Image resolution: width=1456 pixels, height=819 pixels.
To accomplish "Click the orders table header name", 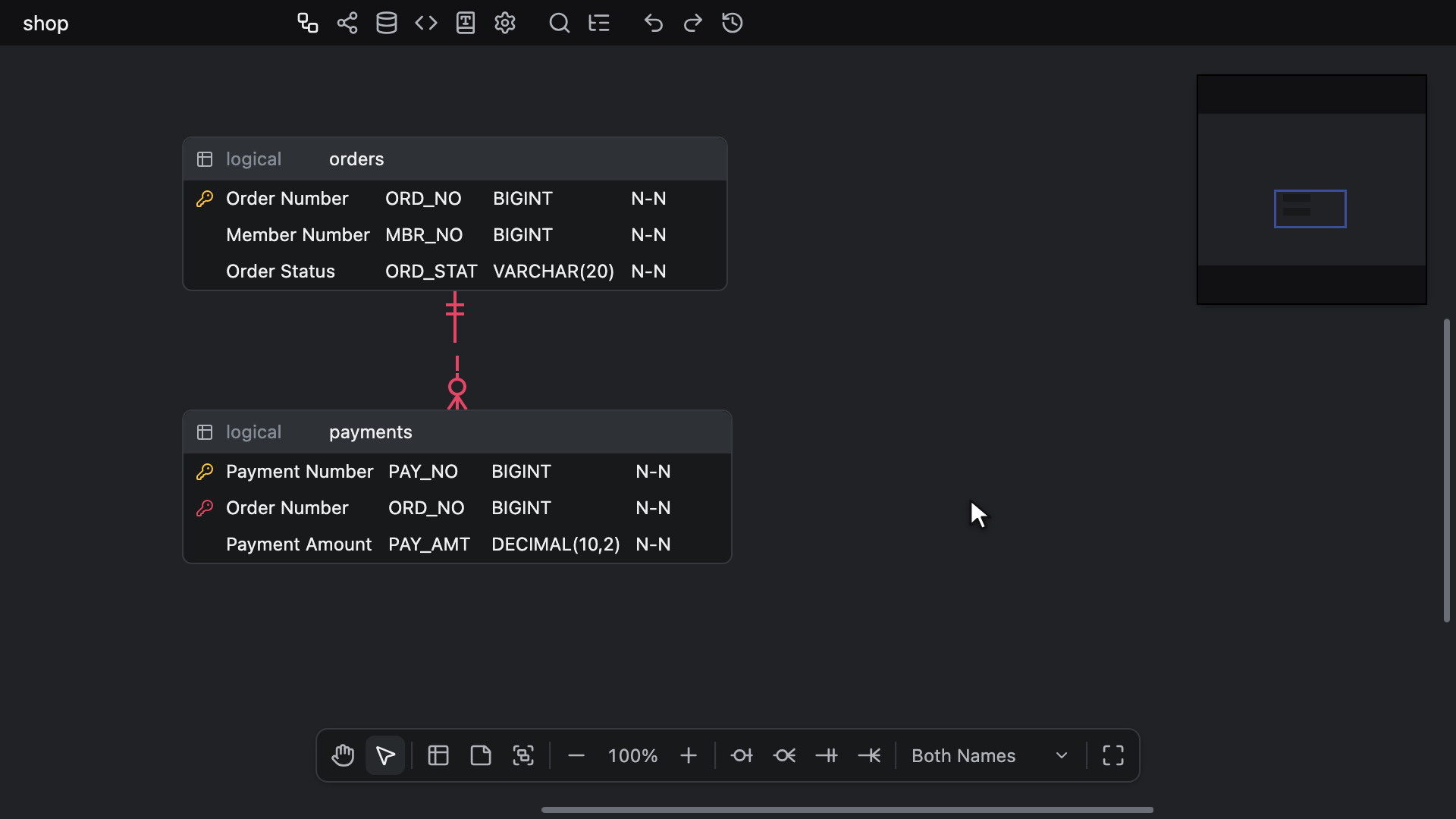I will 356,159.
